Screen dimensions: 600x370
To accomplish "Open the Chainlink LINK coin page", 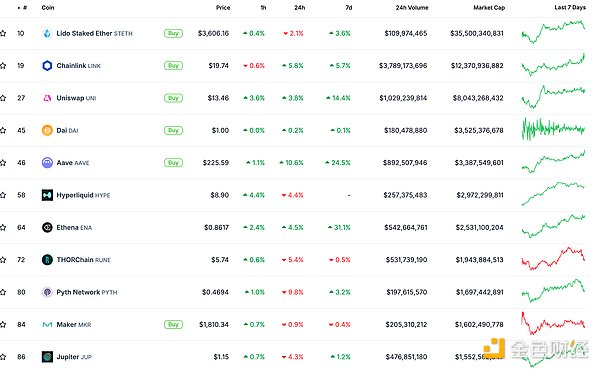I will click(78, 66).
